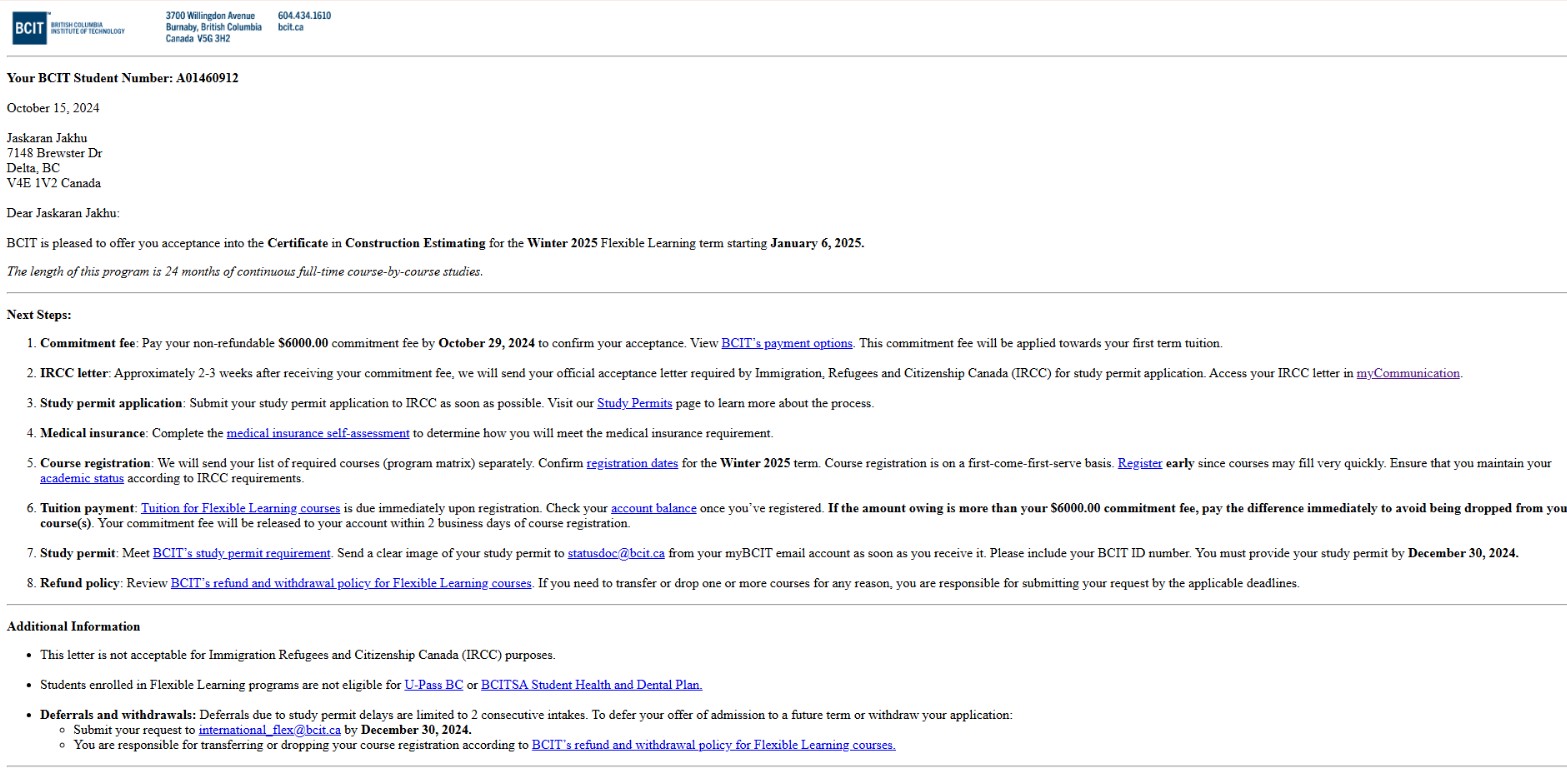This screenshot has height=777, width=1567.
Task: Click the international_flex@bcit.ca email link
Action: pyautogui.click(x=269, y=730)
